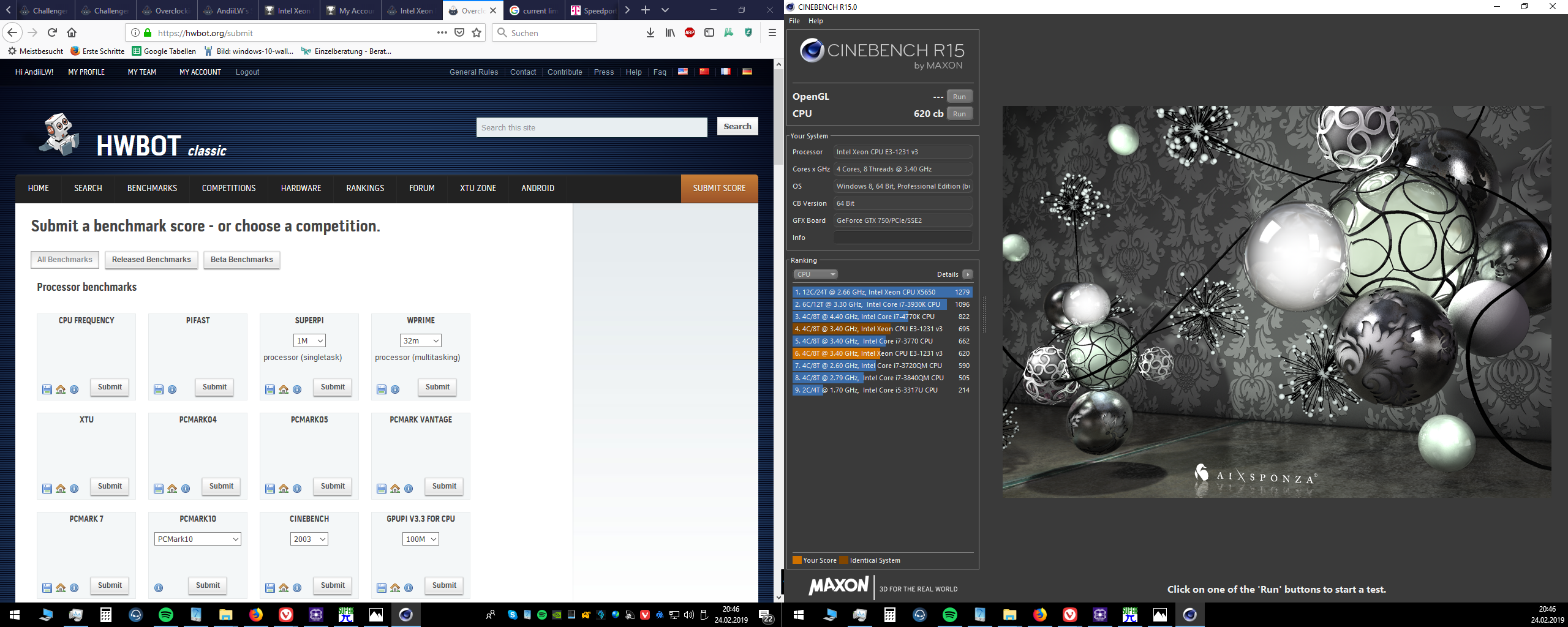Open Firefox library icon

point(670,32)
